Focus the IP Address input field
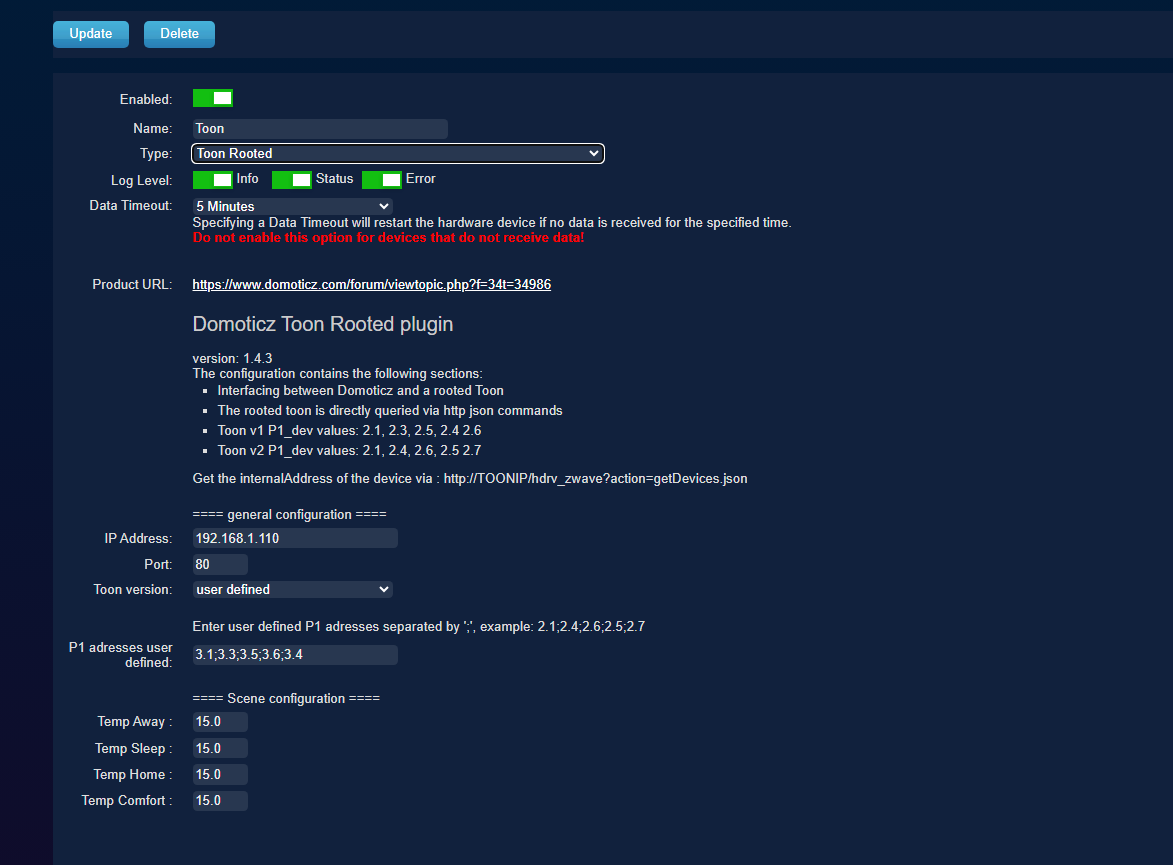This screenshot has height=865, width=1173. [x=295, y=538]
